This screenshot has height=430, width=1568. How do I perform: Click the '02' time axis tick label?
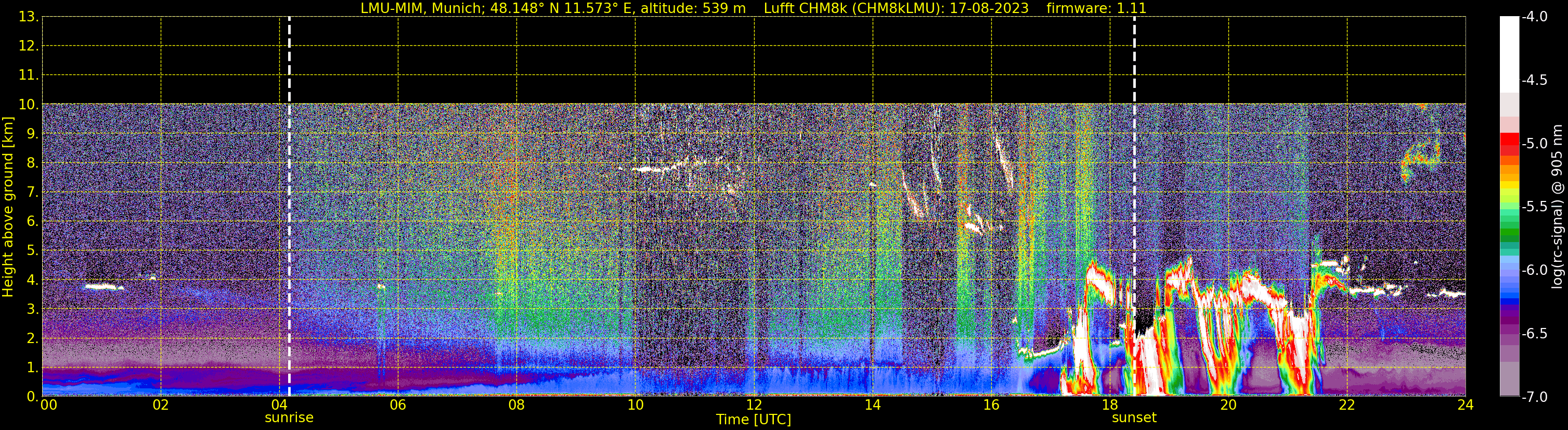coord(161,406)
